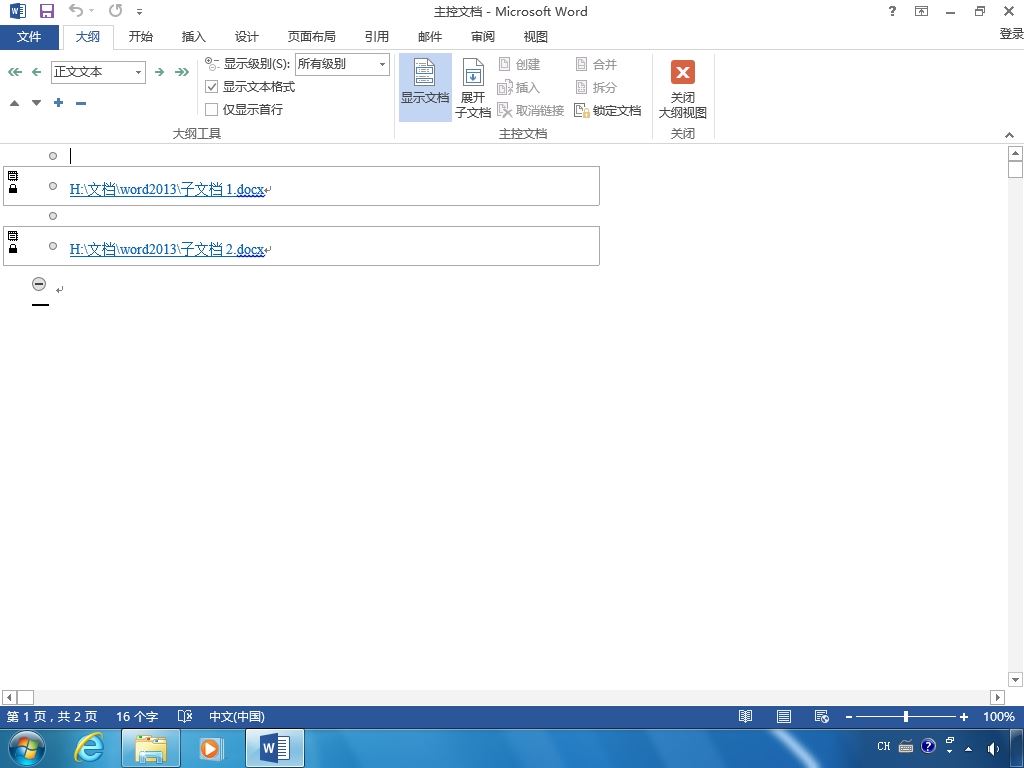The height and width of the screenshot is (768, 1024).
Task: Click 插入 subdocument button
Action: pyautogui.click(x=519, y=87)
